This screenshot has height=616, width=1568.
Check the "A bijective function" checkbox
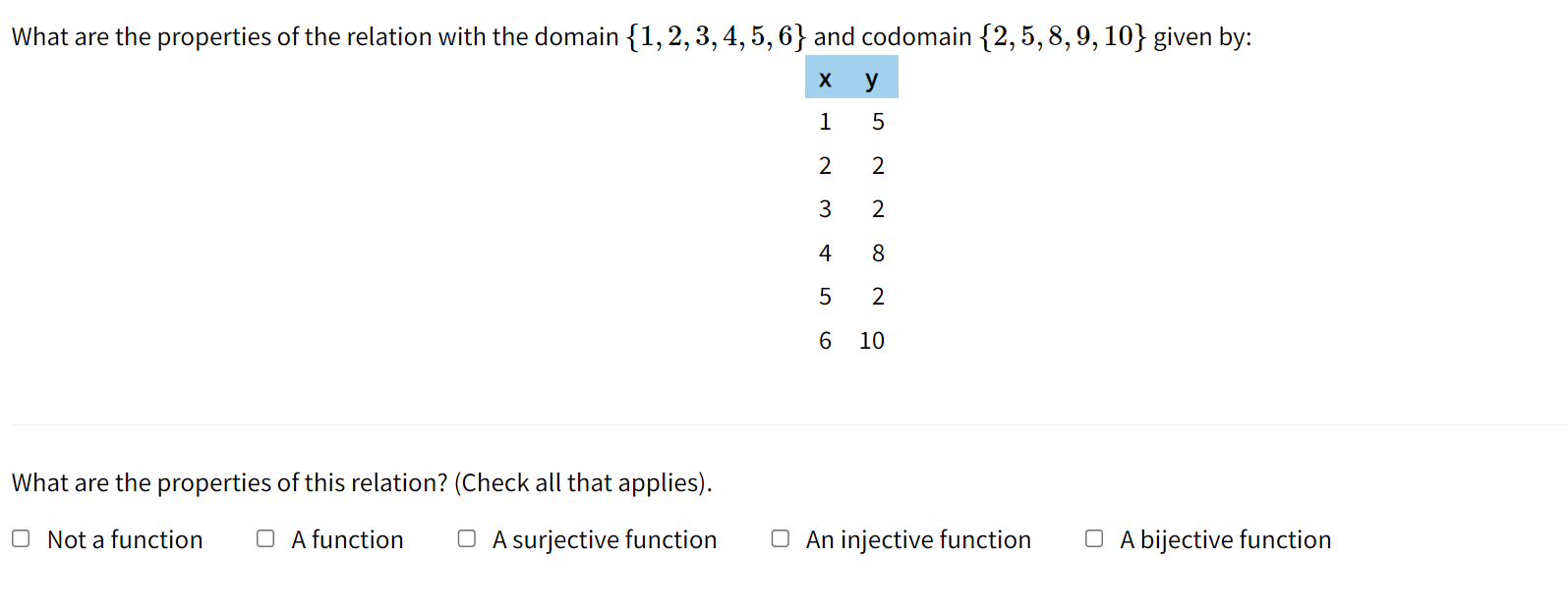[x=1092, y=538]
